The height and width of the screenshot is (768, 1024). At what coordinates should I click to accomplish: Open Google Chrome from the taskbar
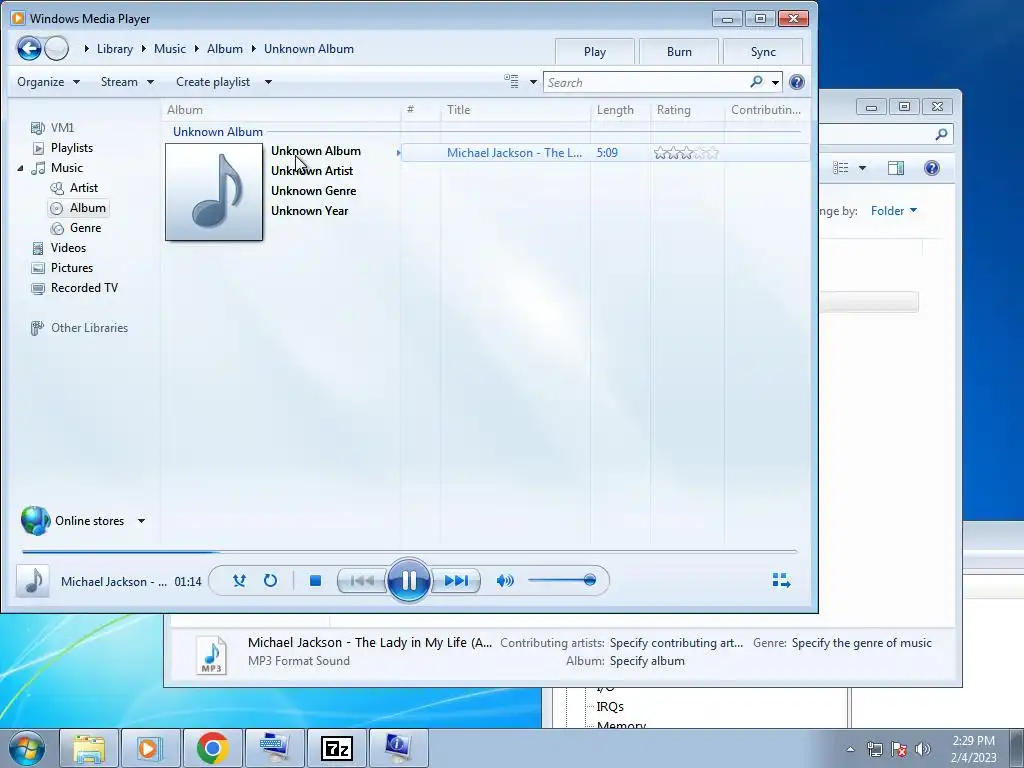pos(213,748)
